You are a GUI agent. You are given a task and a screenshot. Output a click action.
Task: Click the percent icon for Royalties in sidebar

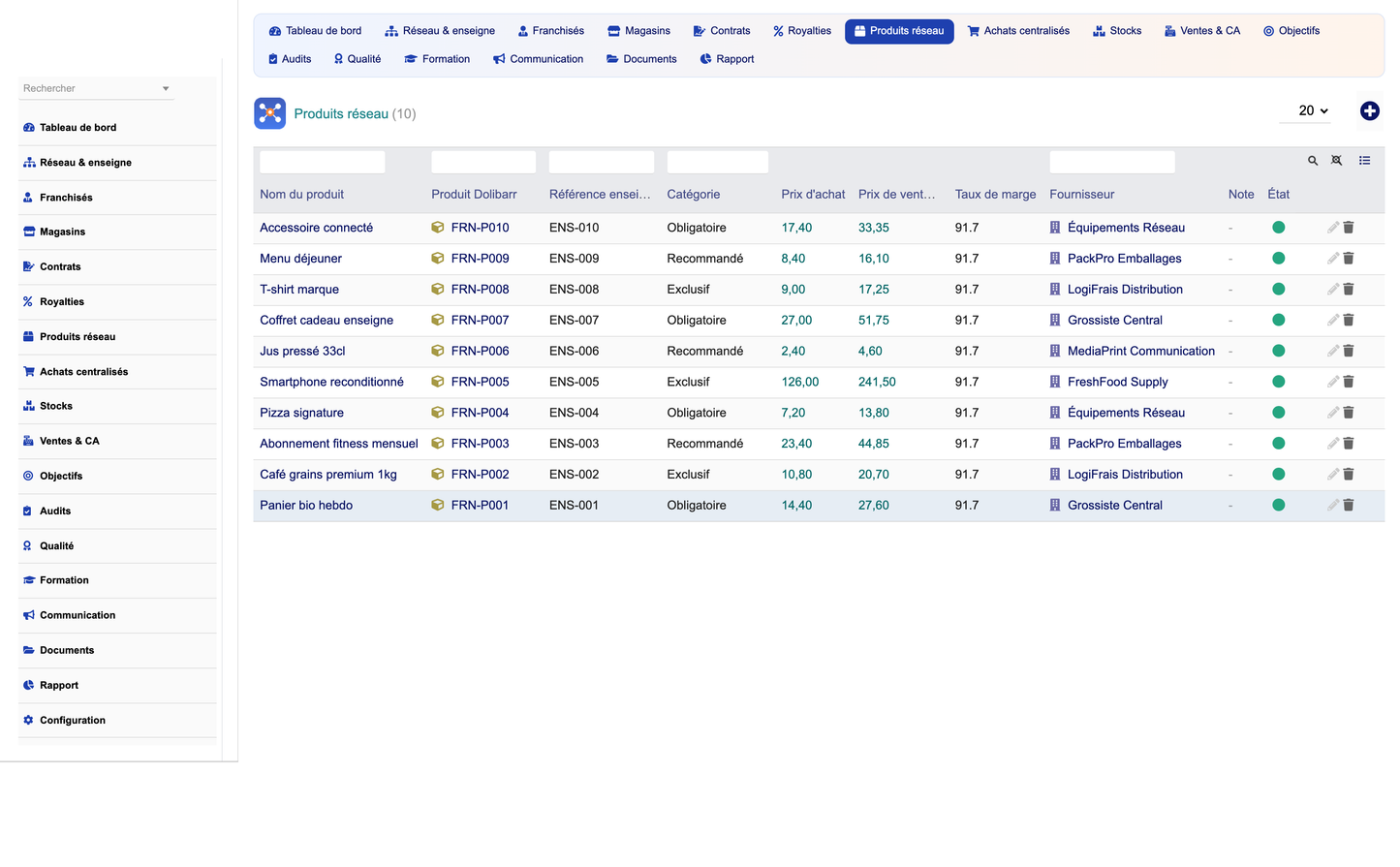tap(28, 302)
